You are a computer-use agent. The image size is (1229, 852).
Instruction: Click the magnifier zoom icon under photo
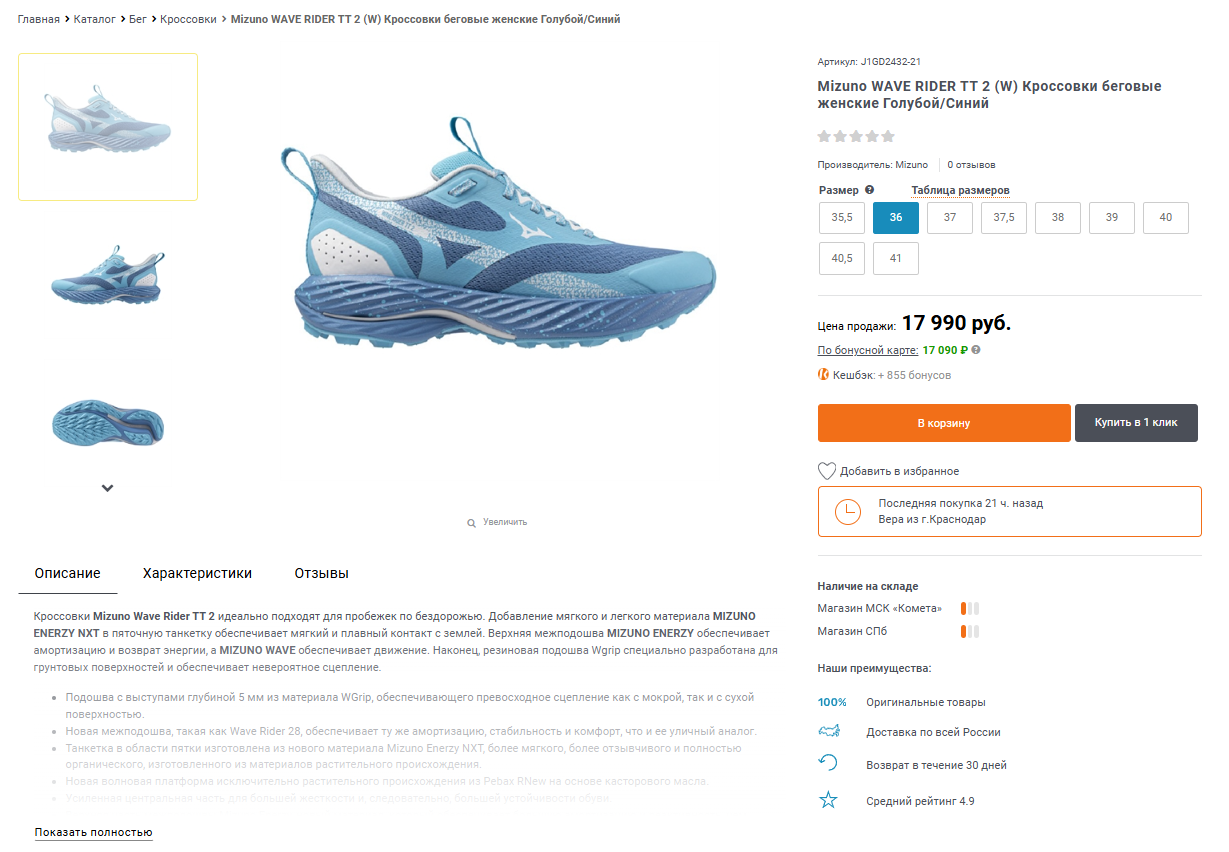(471, 523)
